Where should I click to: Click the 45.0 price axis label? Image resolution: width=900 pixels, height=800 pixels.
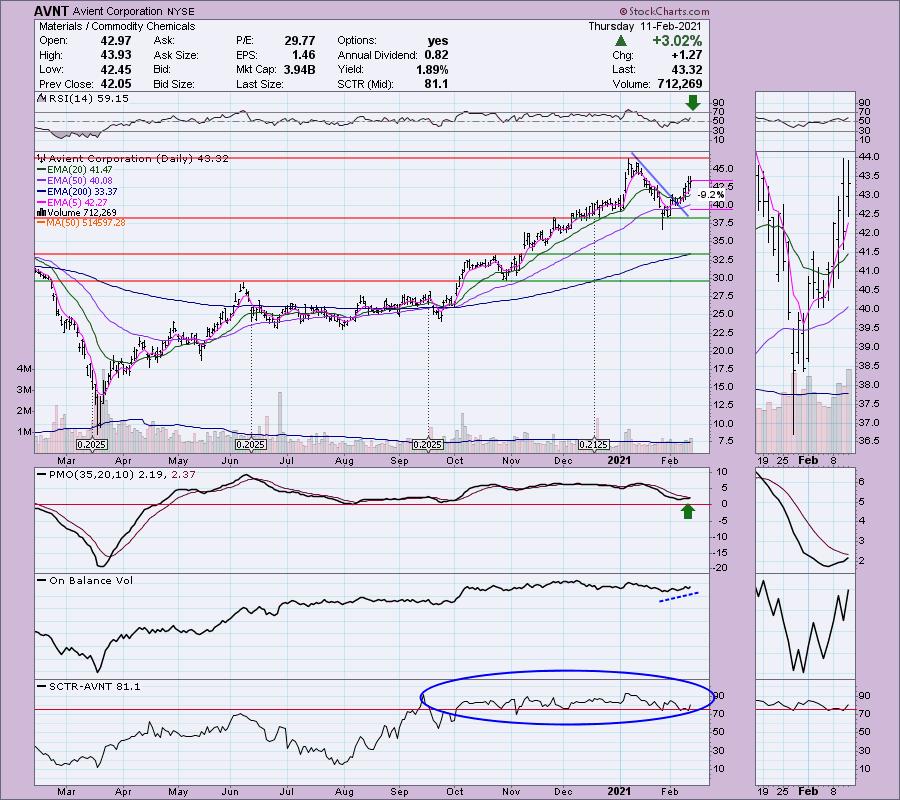pos(724,169)
